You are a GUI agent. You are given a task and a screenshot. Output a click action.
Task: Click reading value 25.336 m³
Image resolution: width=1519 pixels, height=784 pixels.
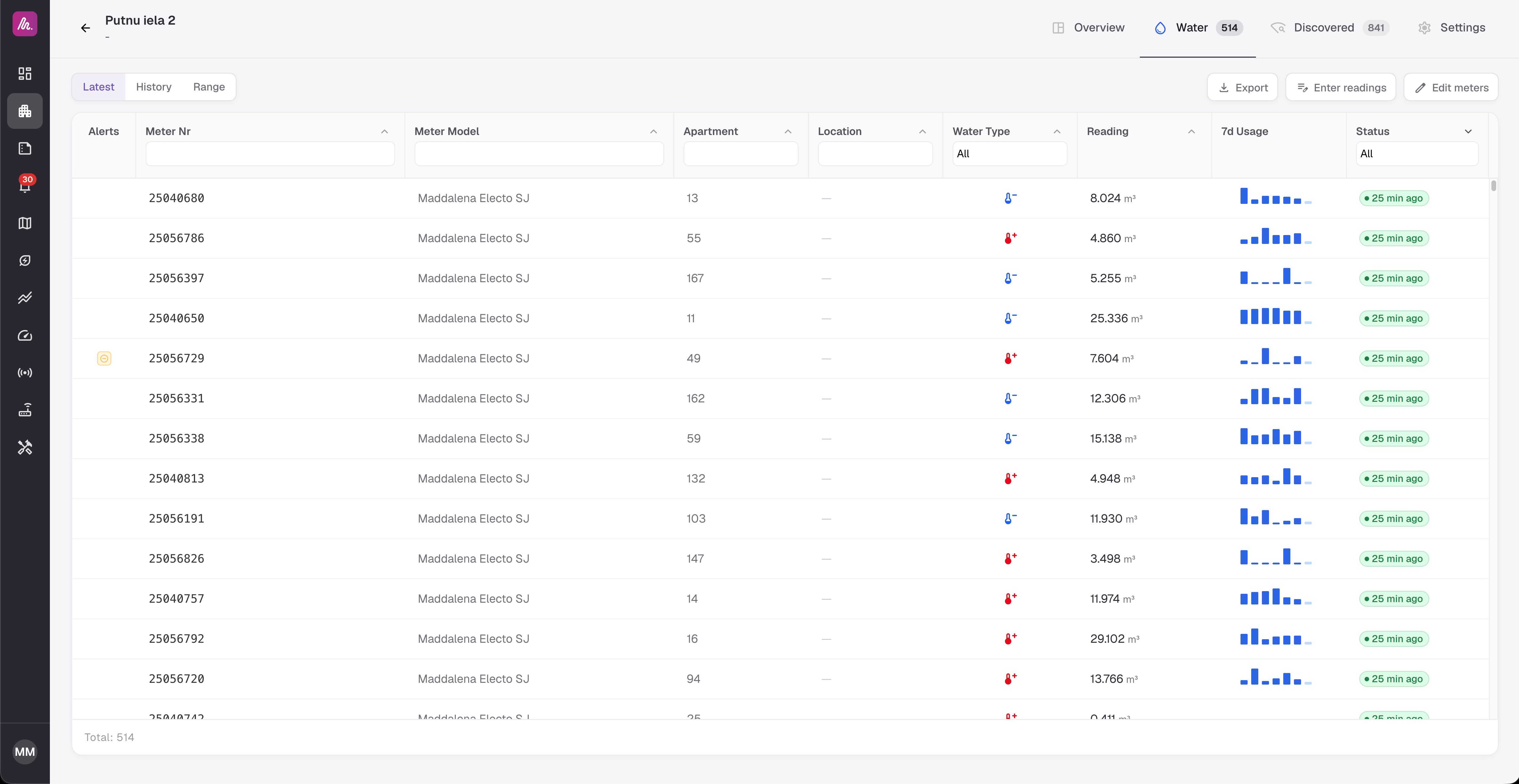[1116, 318]
